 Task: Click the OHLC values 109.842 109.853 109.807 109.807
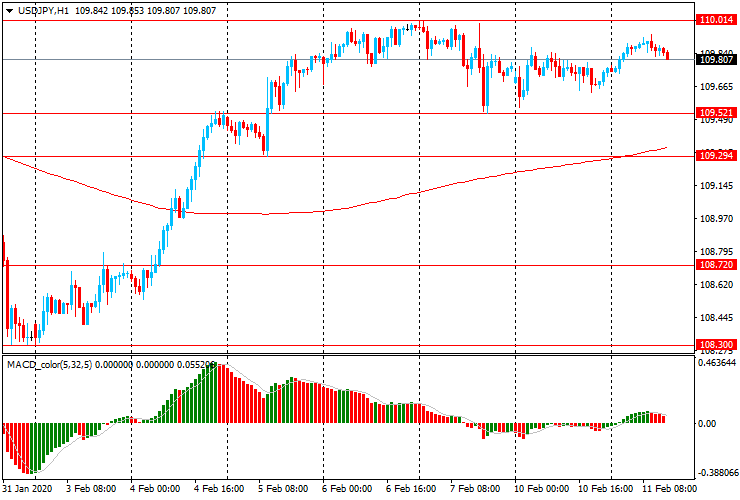coord(145,10)
